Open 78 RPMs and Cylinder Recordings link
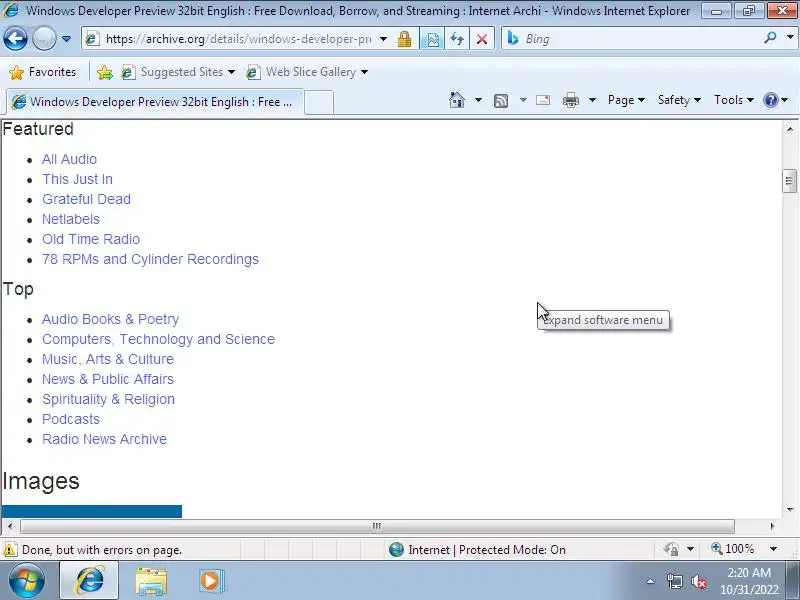800x600 pixels. [151, 259]
